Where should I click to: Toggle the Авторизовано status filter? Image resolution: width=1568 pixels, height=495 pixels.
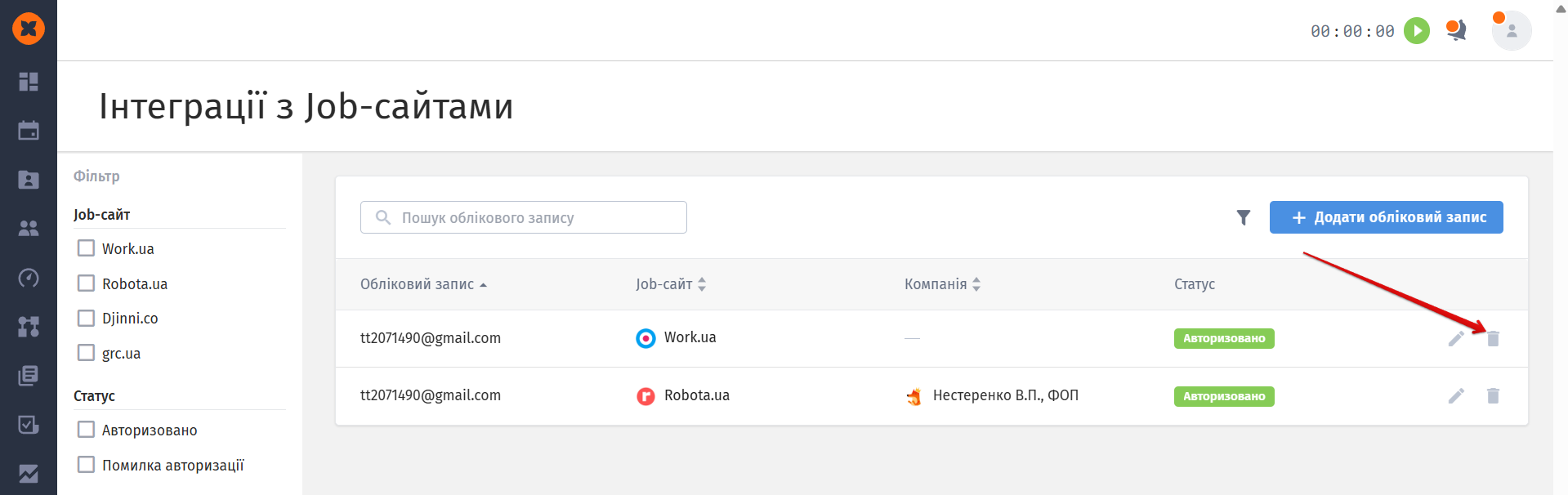tap(86, 430)
